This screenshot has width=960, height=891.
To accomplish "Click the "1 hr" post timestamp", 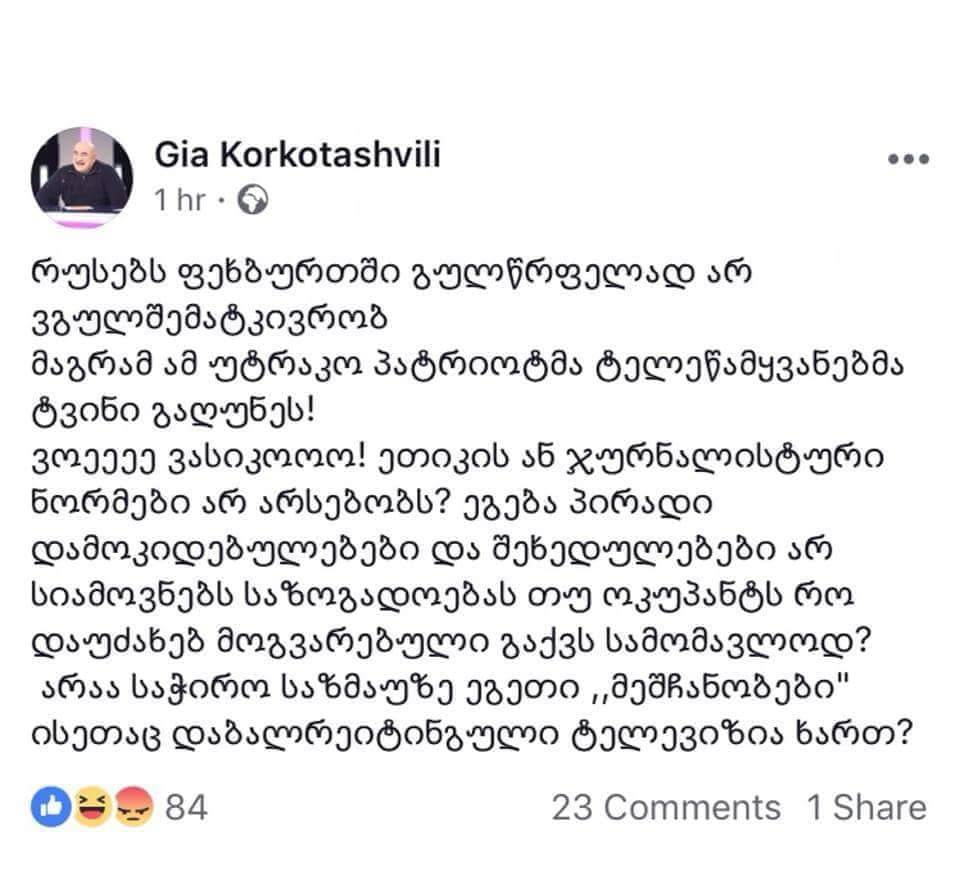I will [x=179, y=201].
